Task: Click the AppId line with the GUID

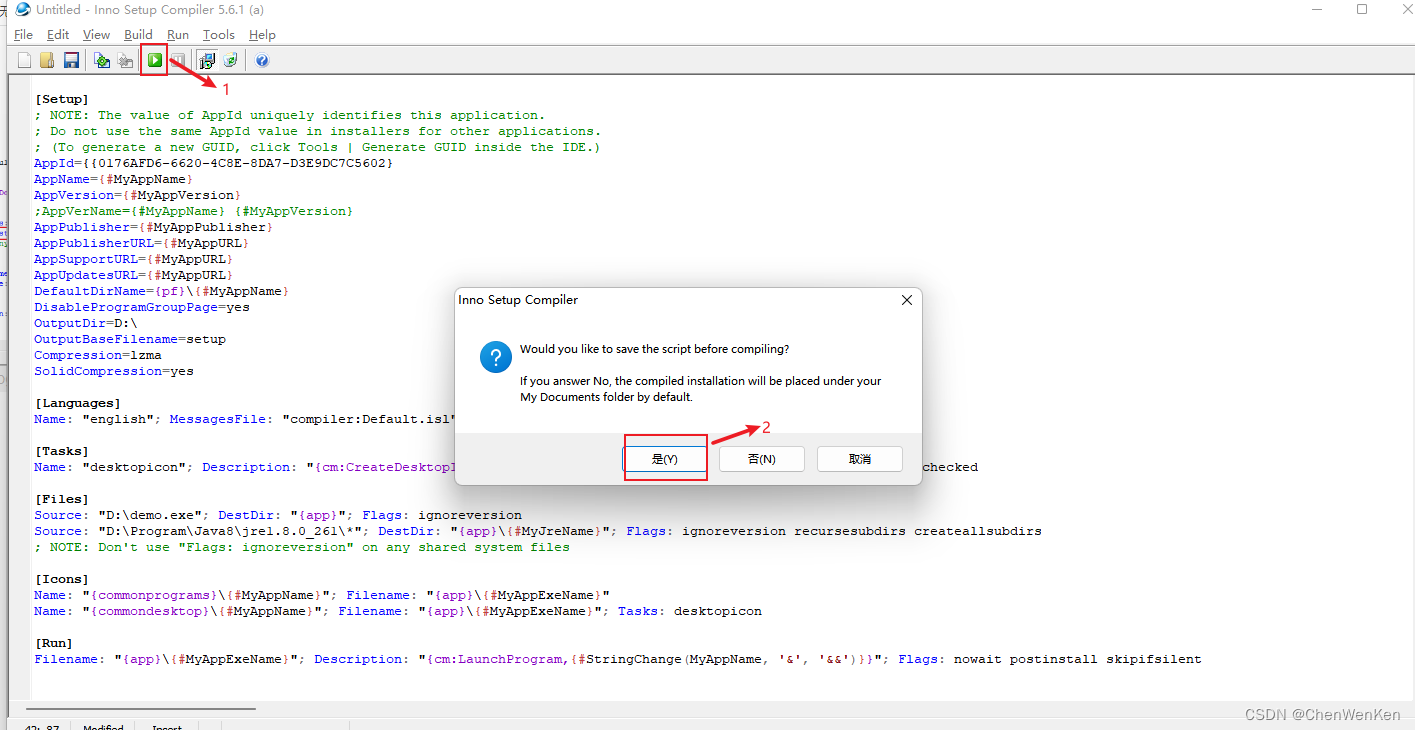Action: [x=214, y=163]
